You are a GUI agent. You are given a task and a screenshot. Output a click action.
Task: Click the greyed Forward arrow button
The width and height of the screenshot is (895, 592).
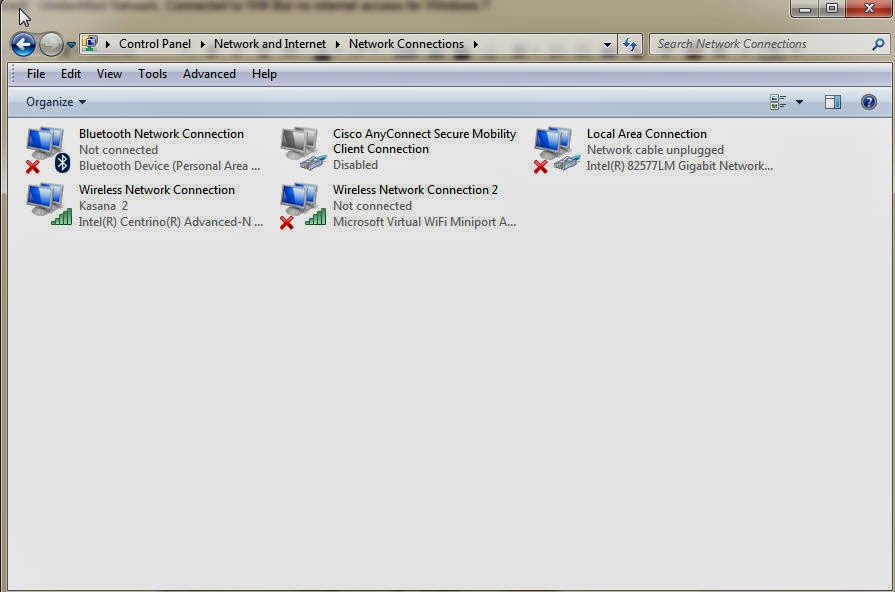[x=51, y=44]
